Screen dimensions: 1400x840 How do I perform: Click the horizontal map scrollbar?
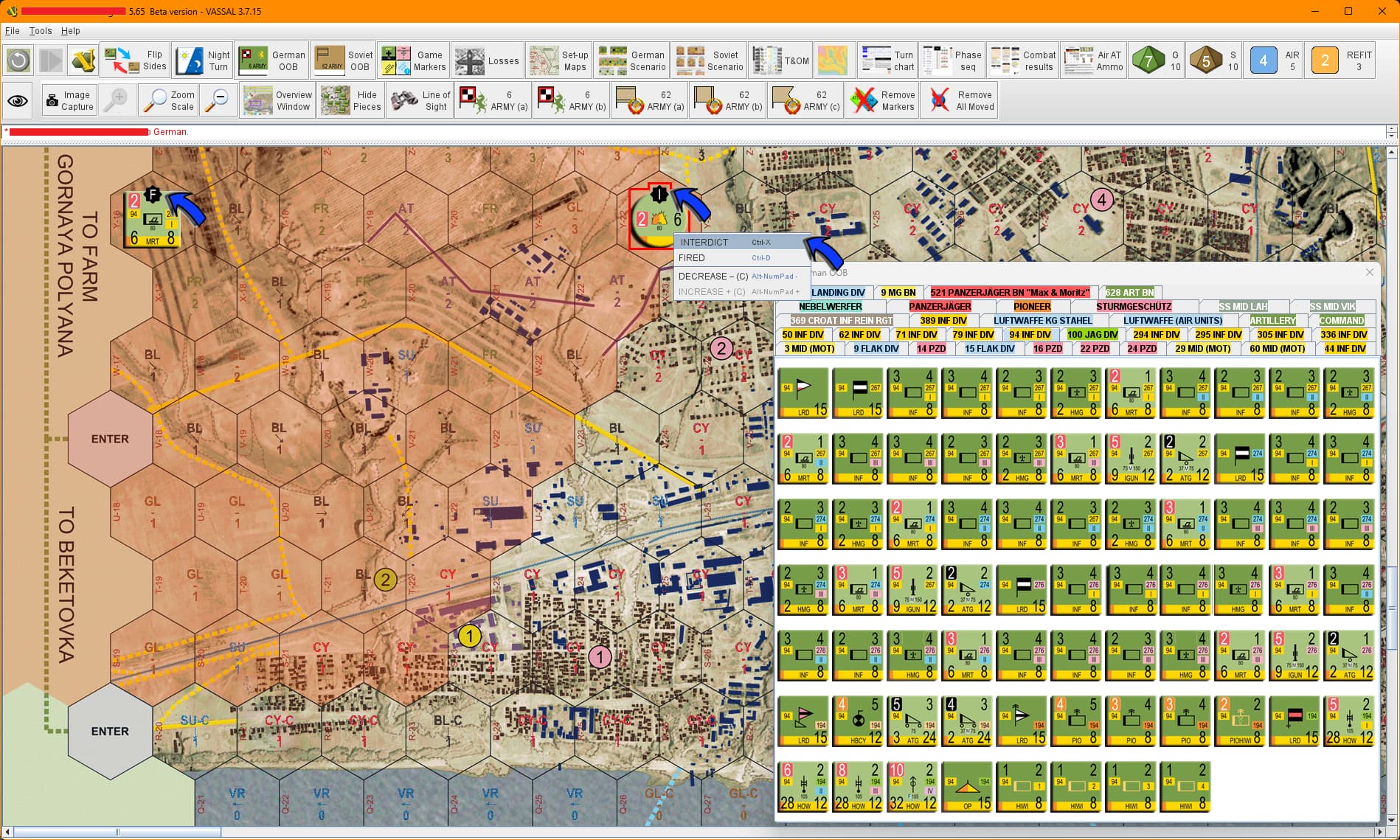[x=118, y=832]
